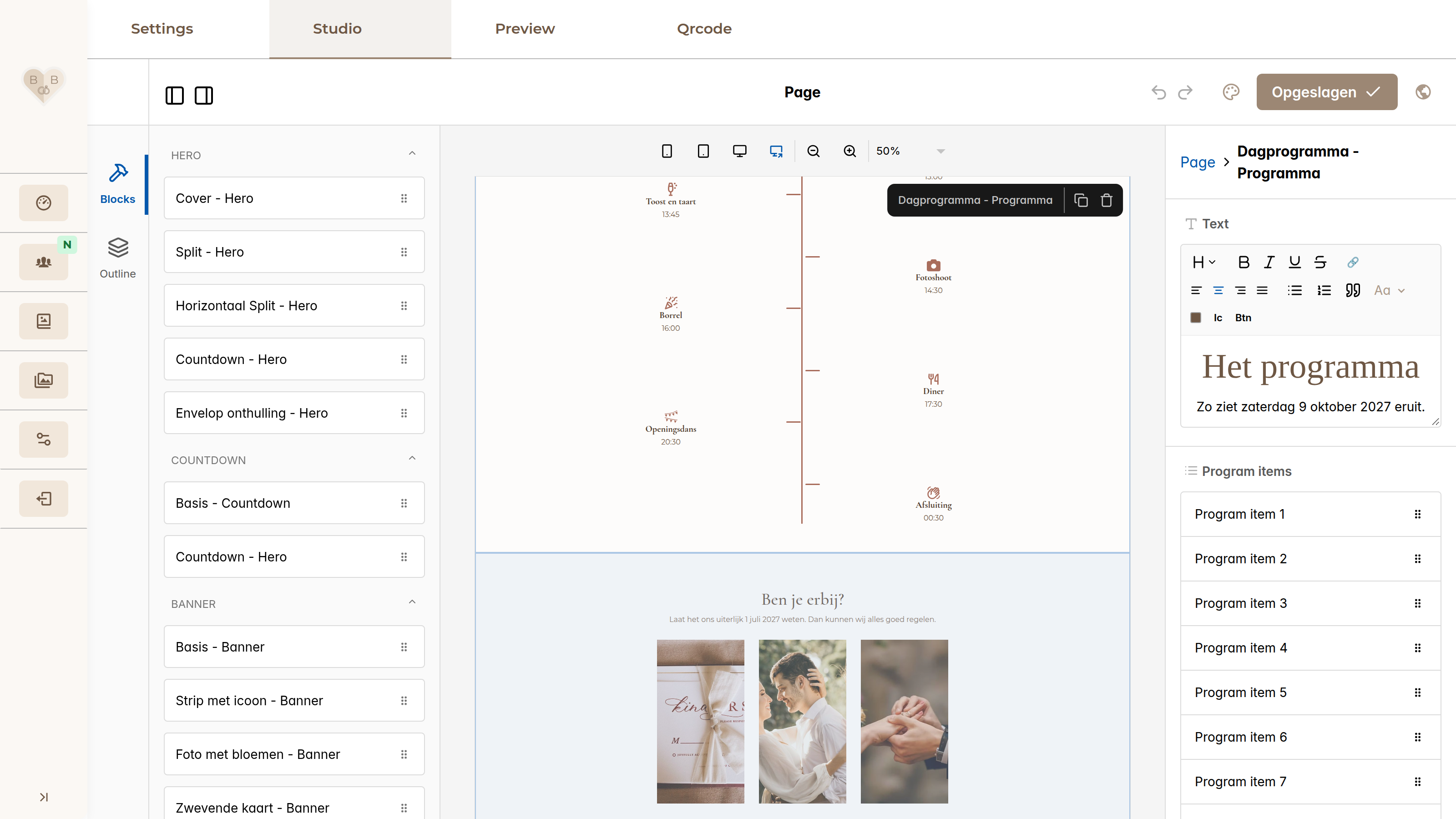
Task: Duplicate the Dagprogramma - Programma block
Action: 1081,200
